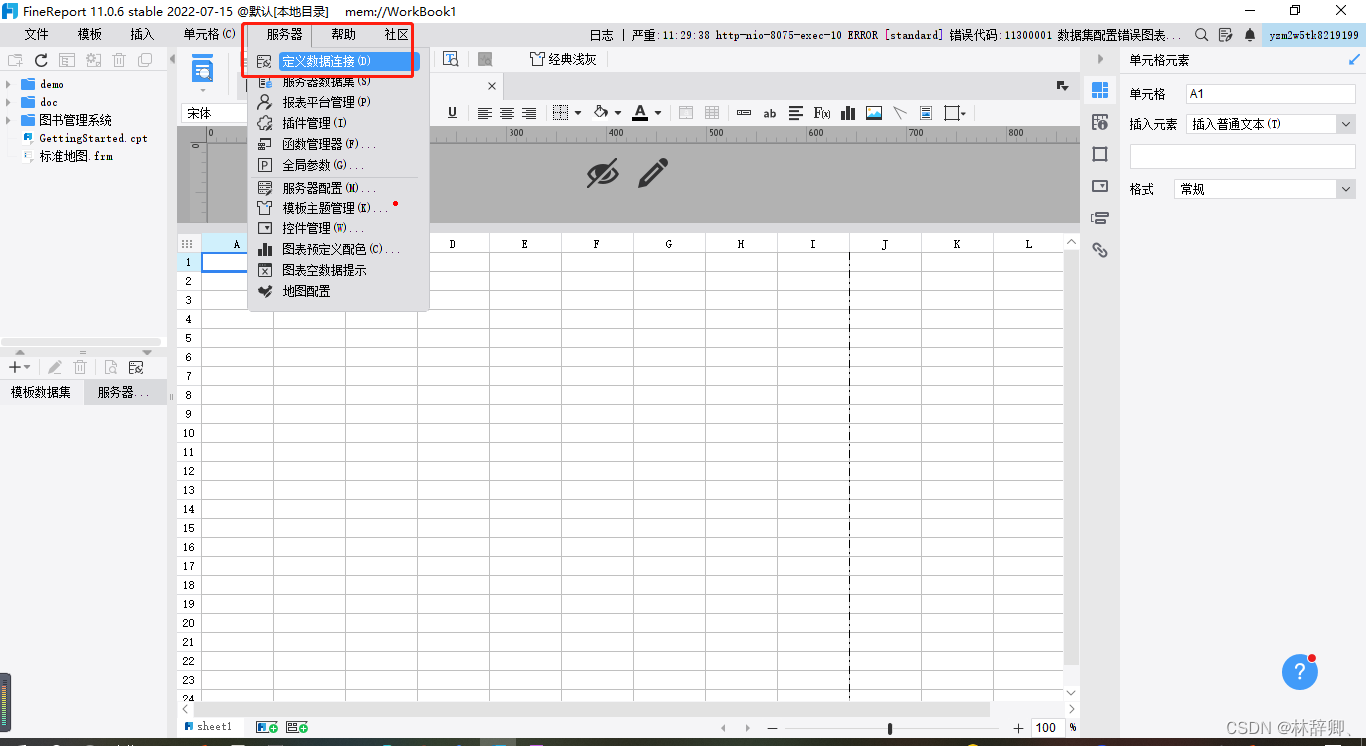Select 定义数据连接 menu item
Image resolution: width=1366 pixels, height=746 pixels.
coord(338,61)
